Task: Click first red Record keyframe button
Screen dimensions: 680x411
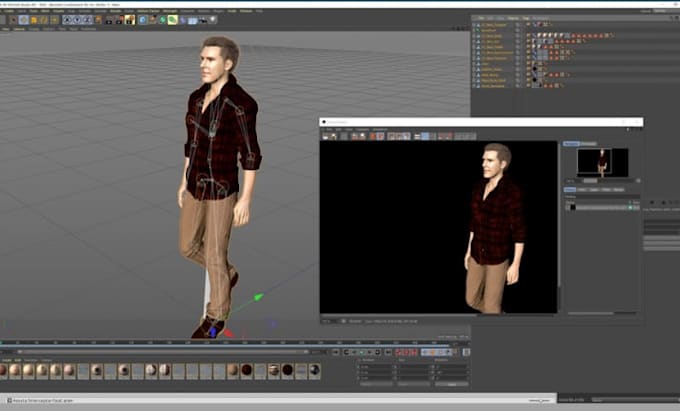Action: click(399, 352)
